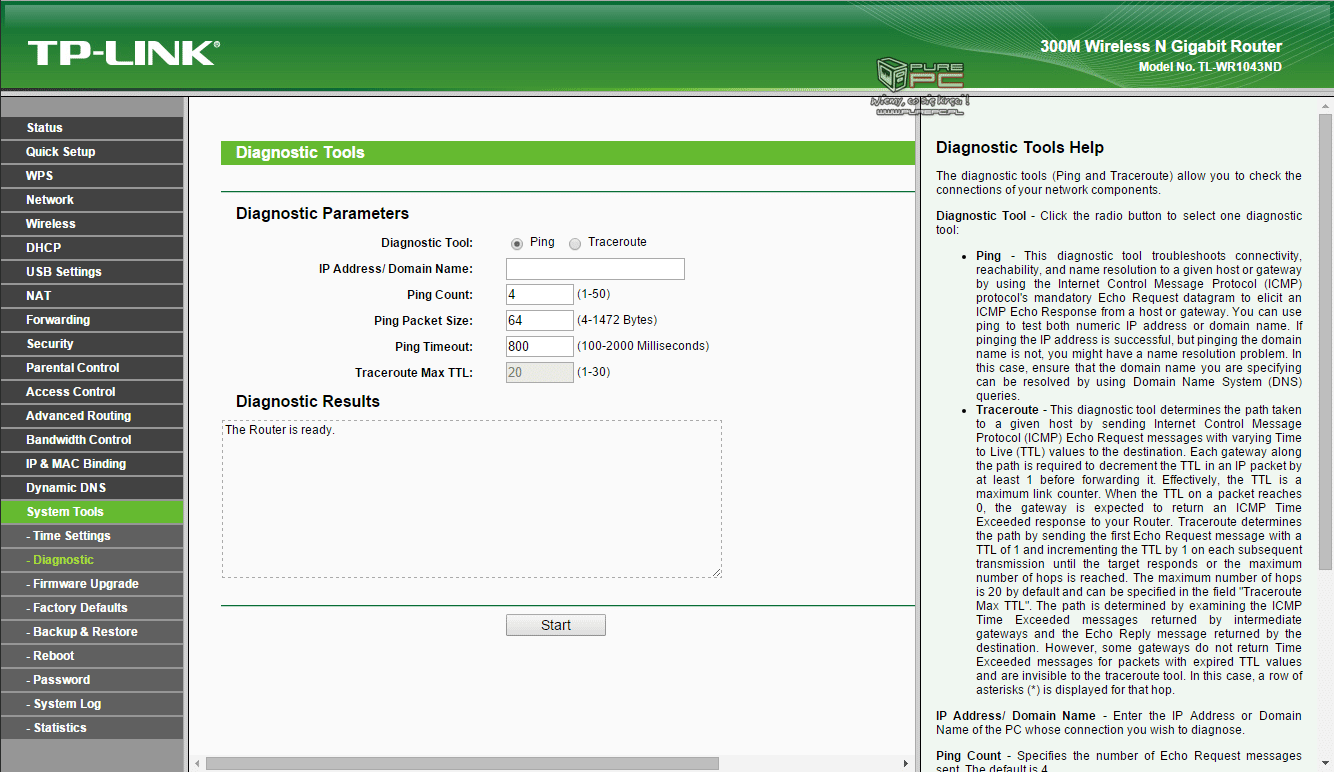Expand the Forwarding menu
The width and height of the screenshot is (1334, 772).
(x=92, y=320)
